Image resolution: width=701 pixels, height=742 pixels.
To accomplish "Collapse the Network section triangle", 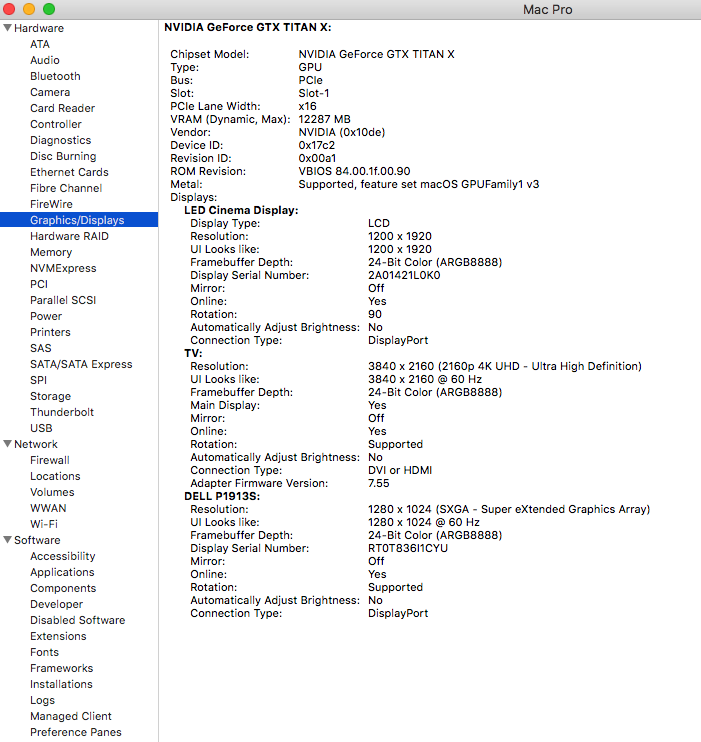I will pos(8,444).
